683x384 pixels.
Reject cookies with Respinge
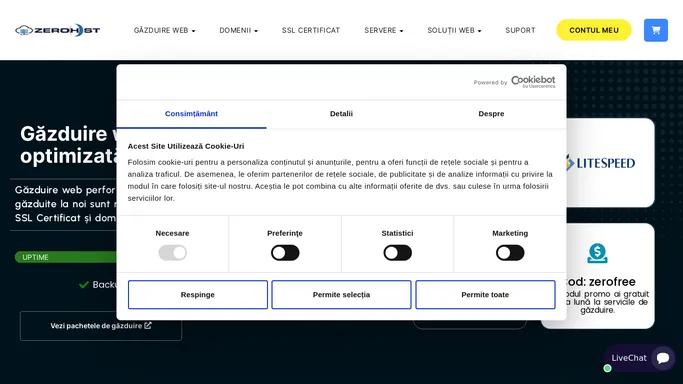pos(198,295)
